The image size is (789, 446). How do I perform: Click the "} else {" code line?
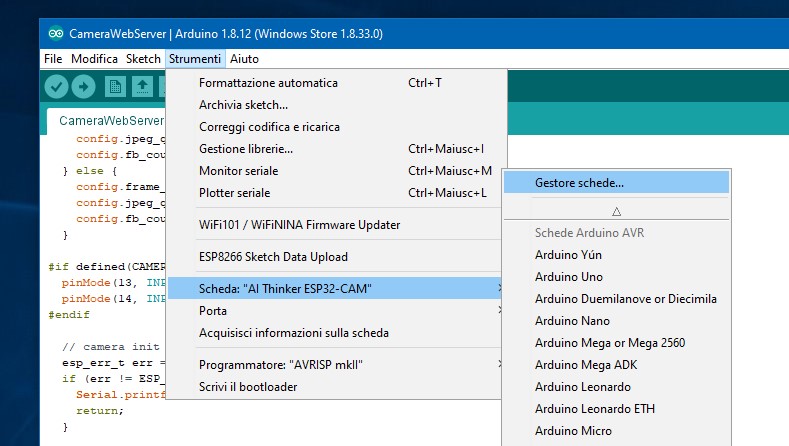click(x=90, y=171)
